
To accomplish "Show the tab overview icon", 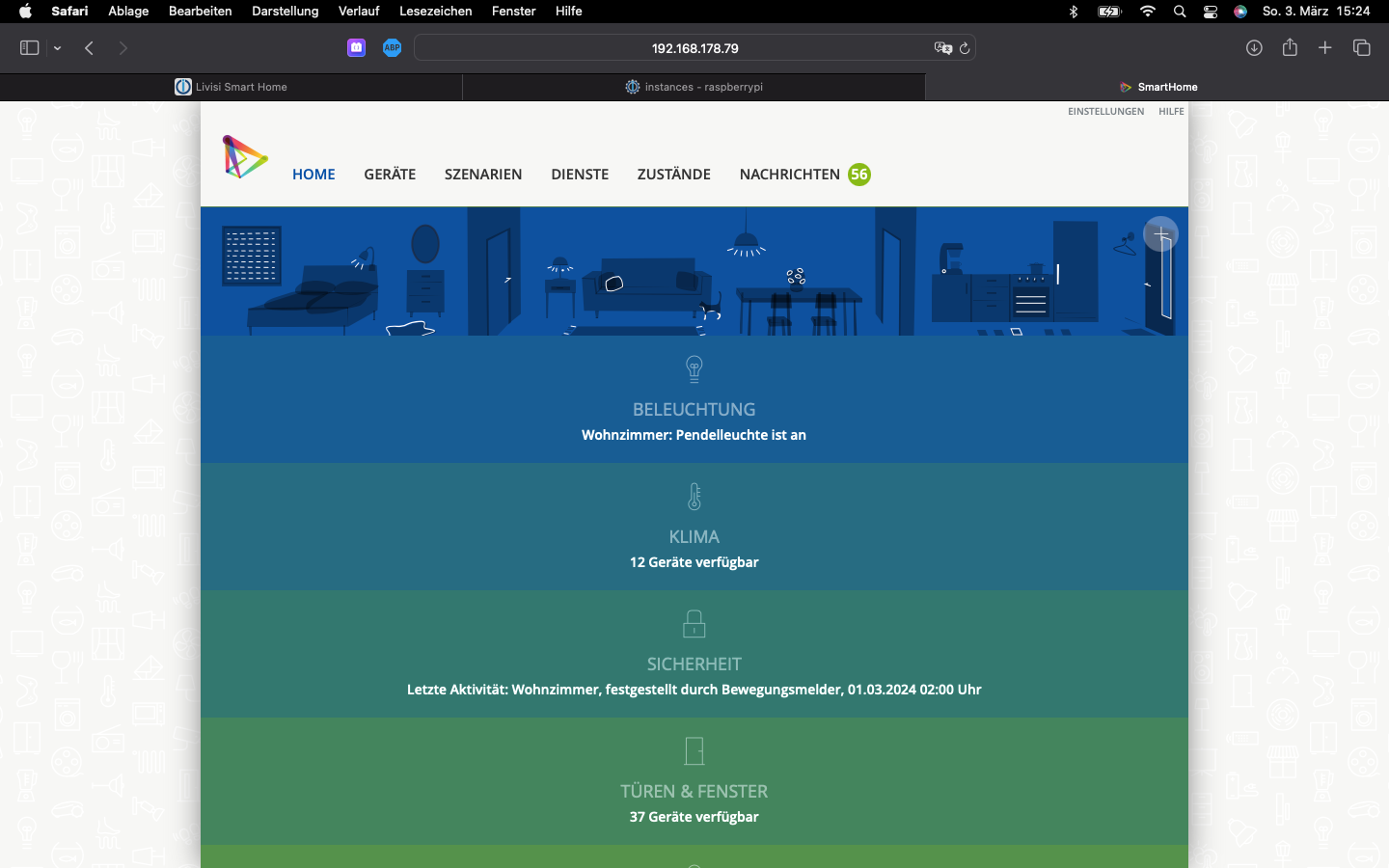I will pyautogui.click(x=1362, y=48).
